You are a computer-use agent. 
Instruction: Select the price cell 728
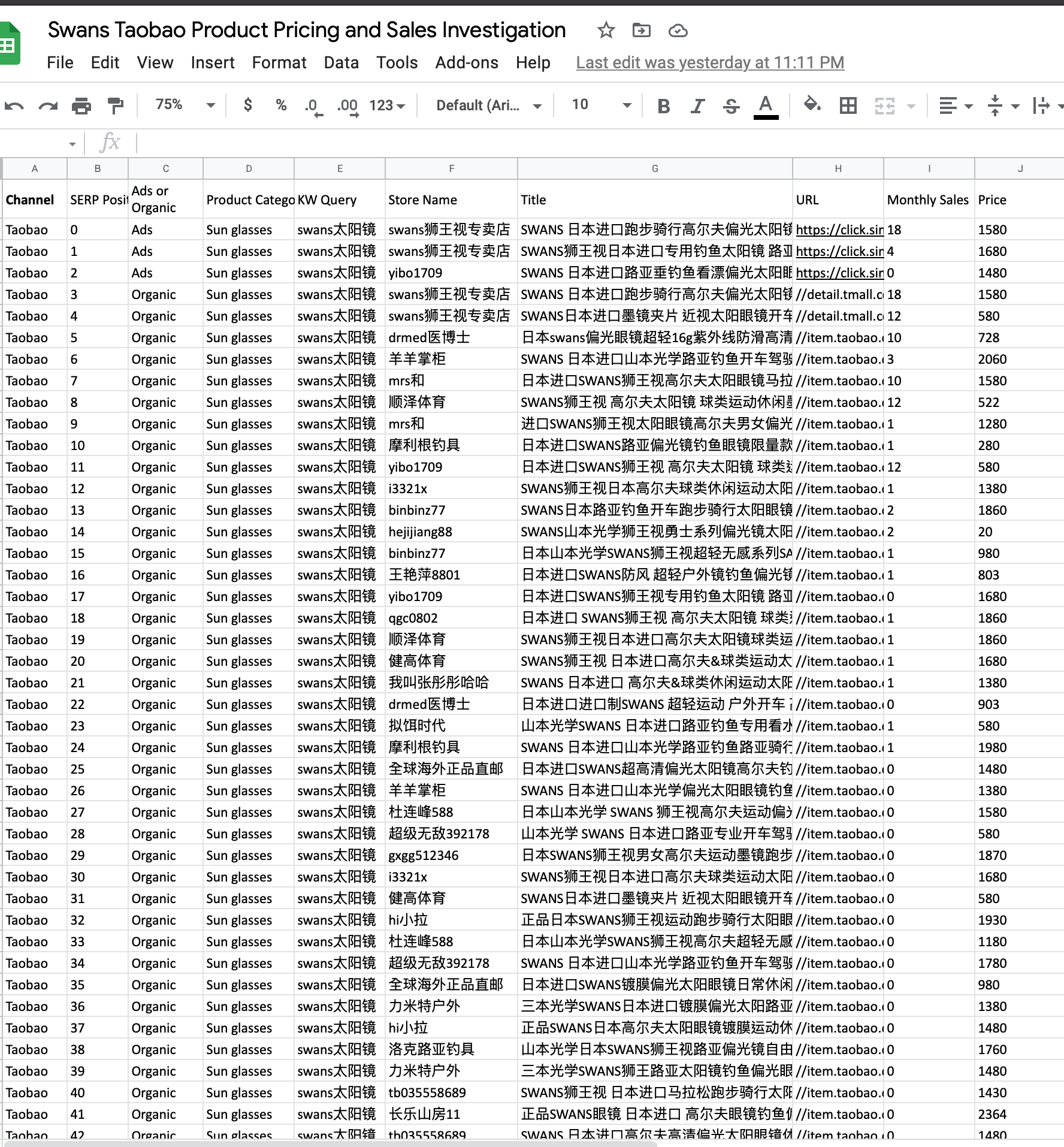point(1020,337)
